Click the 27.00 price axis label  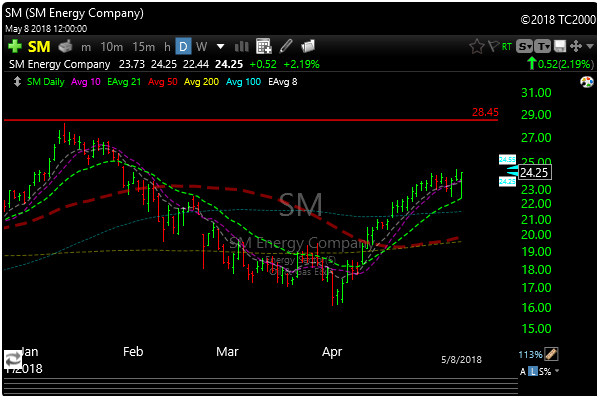(x=536, y=138)
